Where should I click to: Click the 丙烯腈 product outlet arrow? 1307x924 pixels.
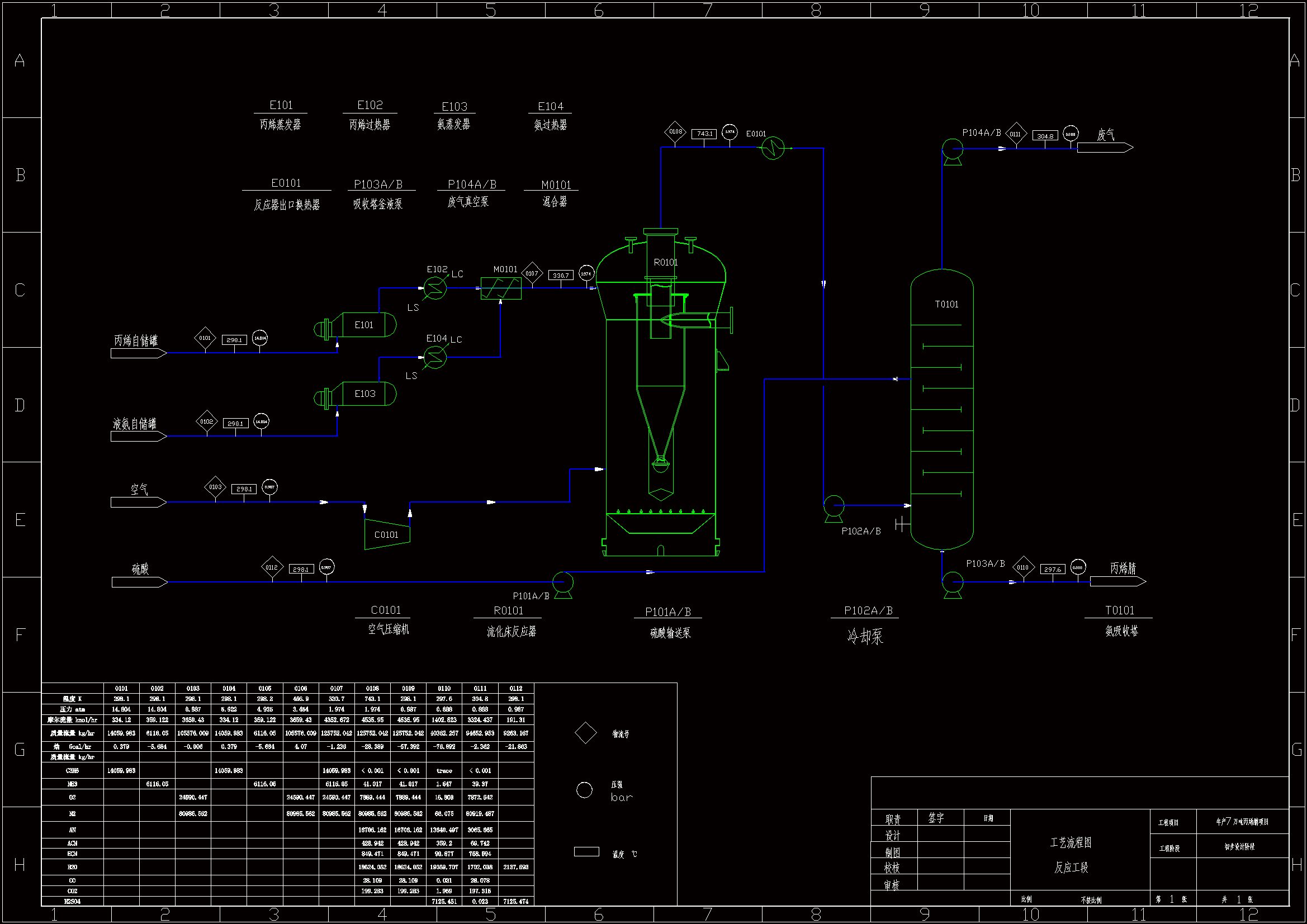point(1118,582)
